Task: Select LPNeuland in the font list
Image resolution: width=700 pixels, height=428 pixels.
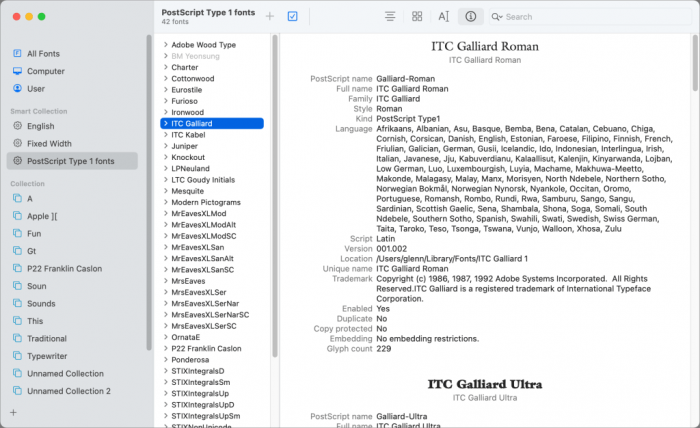Action: click(x=190, y=168)
